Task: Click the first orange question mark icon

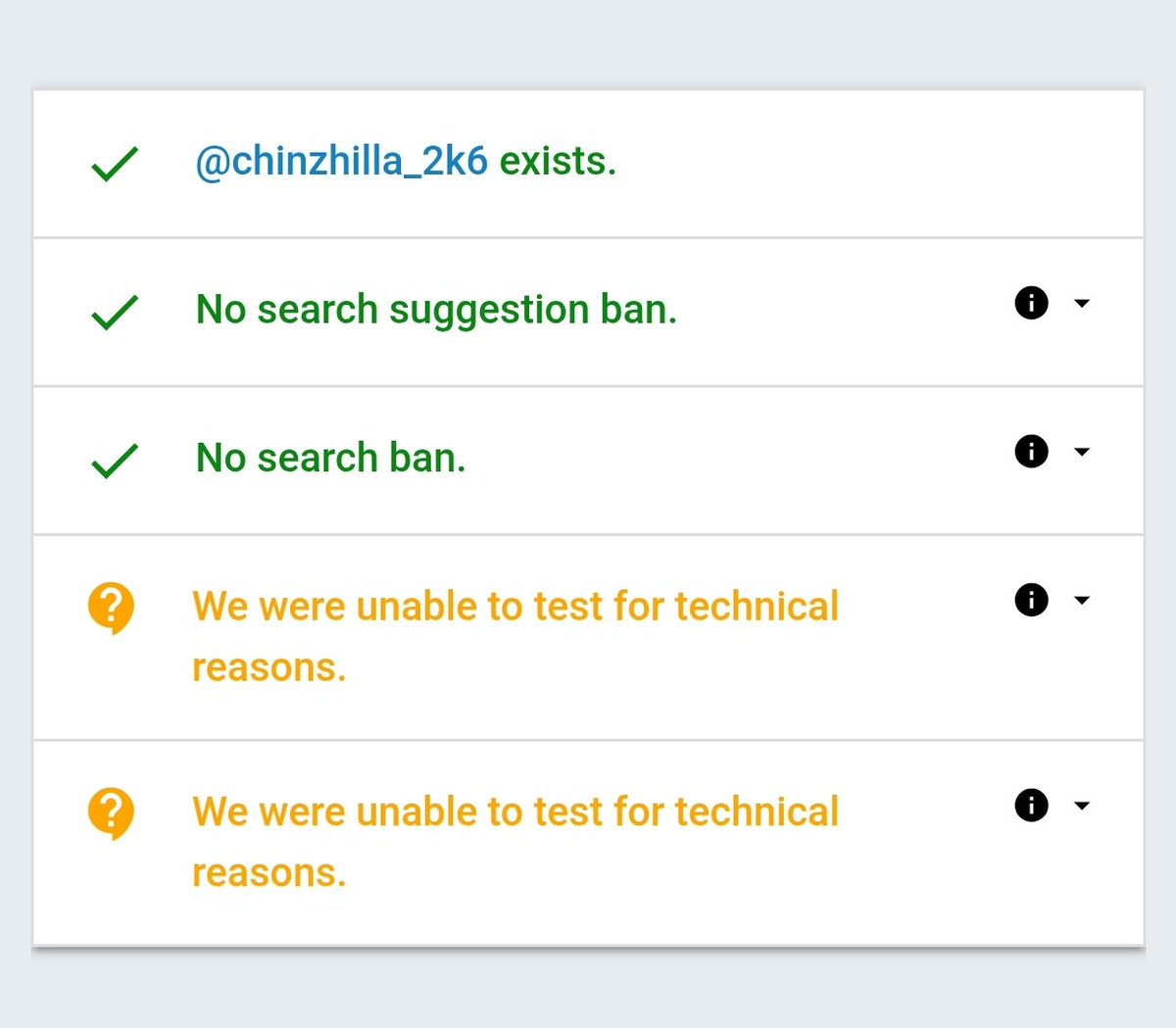Action: (111, 608)
